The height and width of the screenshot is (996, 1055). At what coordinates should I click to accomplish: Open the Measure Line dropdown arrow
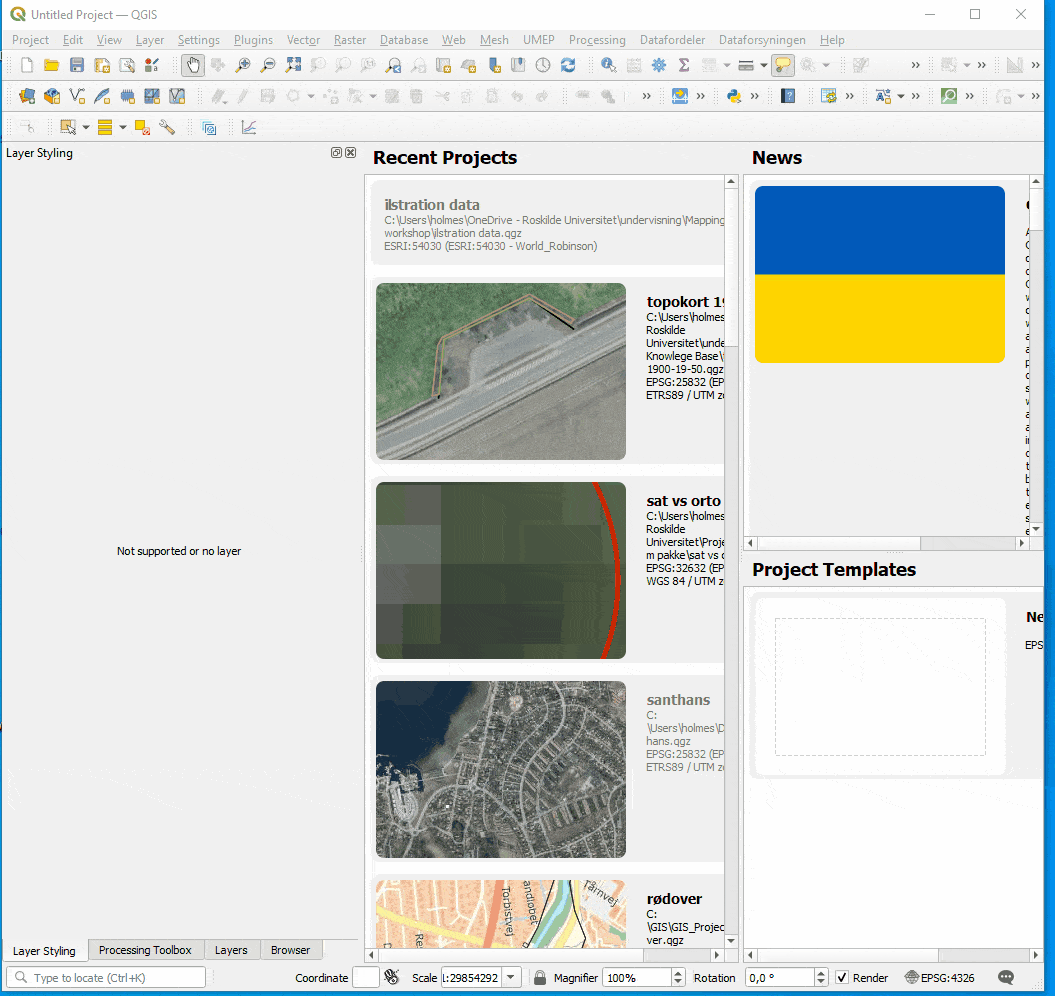764,65
